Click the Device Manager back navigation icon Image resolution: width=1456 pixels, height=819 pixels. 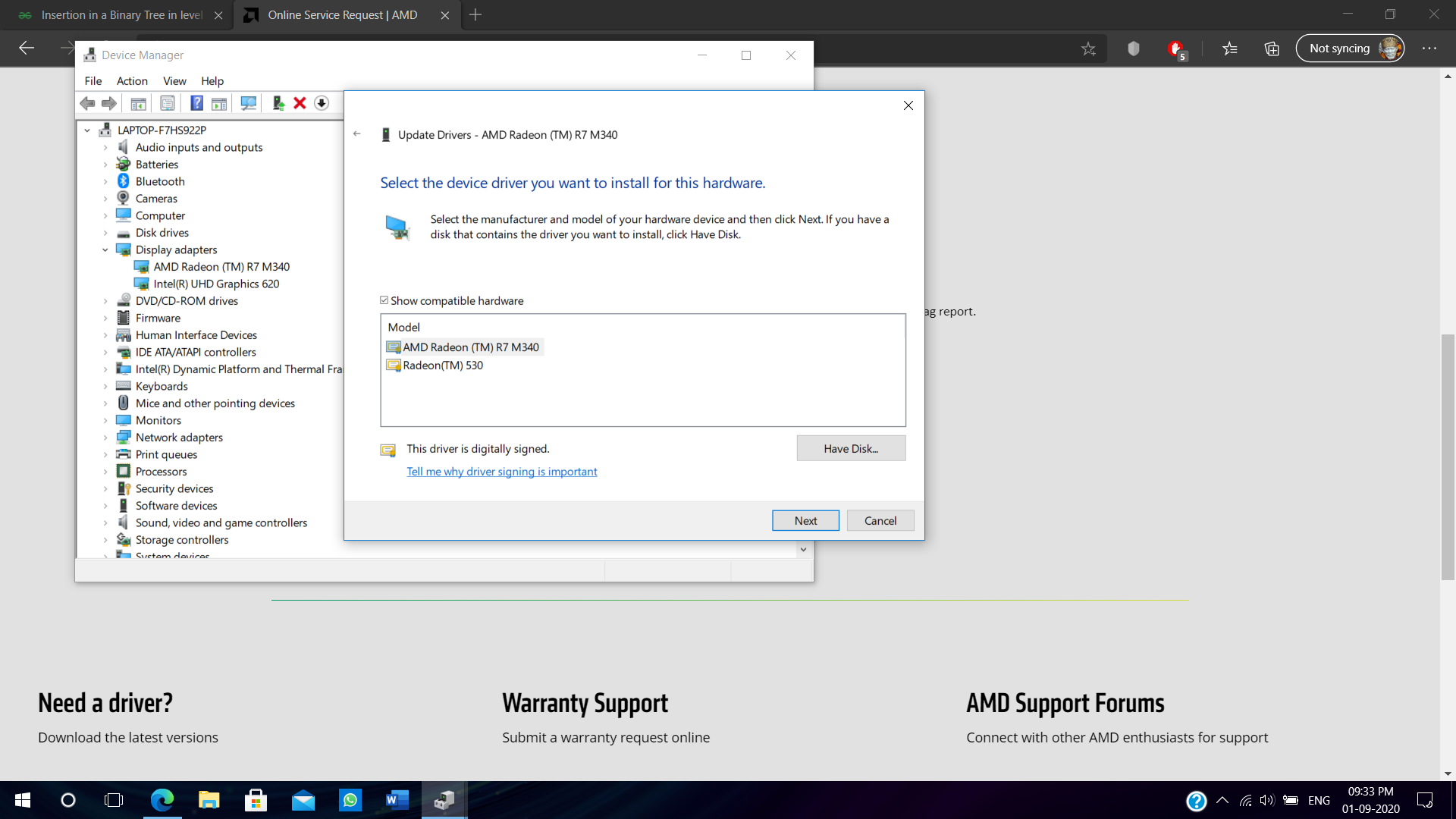click(x=87, y=103)
